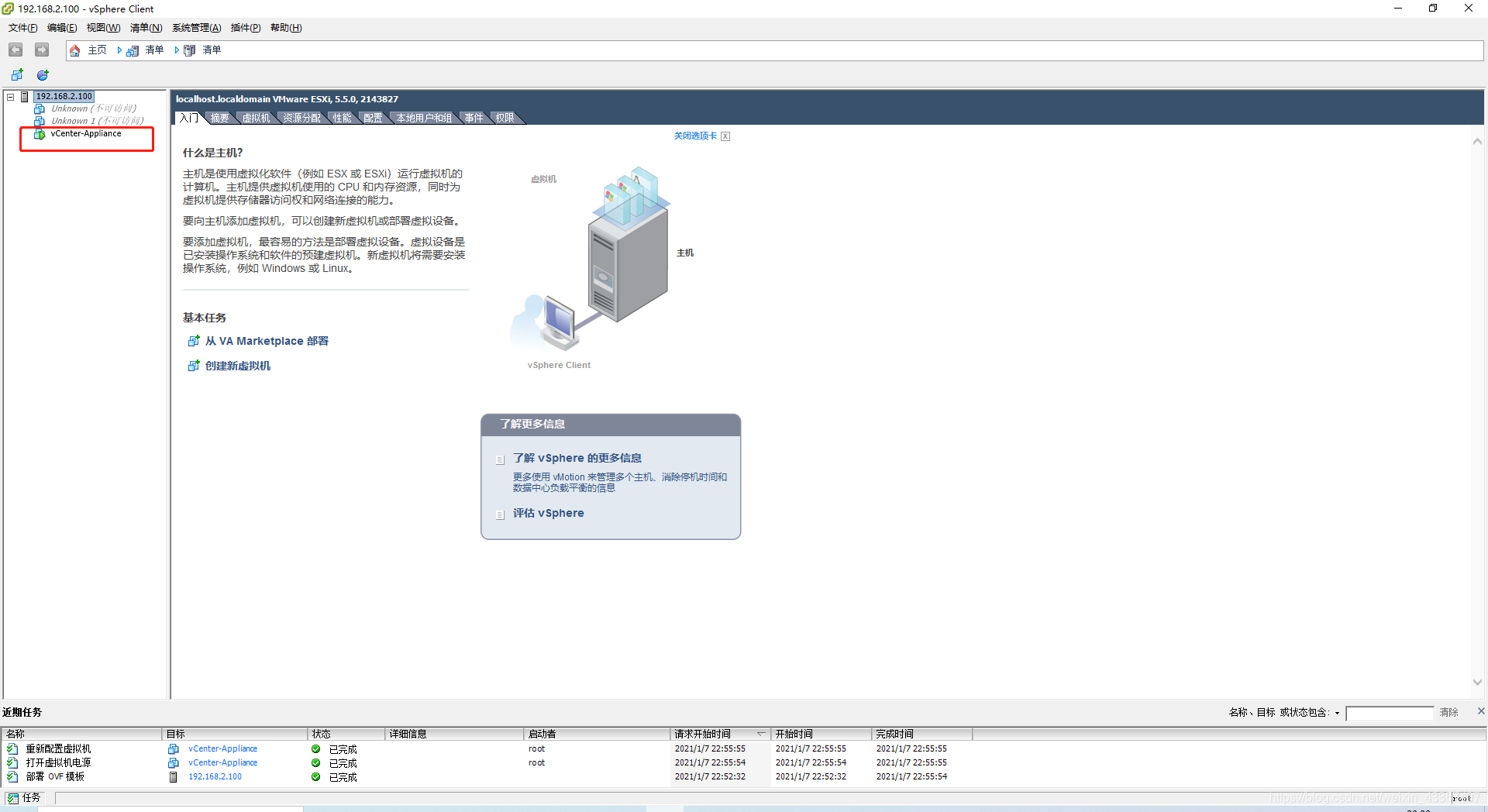1488x812 pixels.
Task: Click the host icon in 部署 OVF 模板 target cell
Action: click(x=174, y=776)
